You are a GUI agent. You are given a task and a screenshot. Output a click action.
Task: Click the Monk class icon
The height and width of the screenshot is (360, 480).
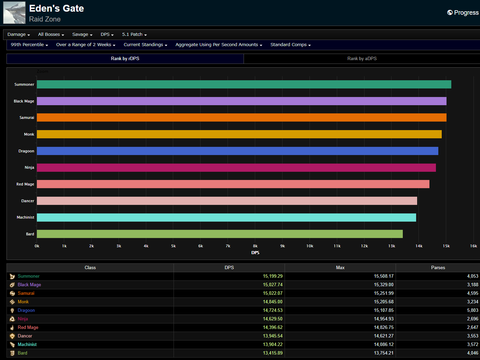[x=12, y=302]
